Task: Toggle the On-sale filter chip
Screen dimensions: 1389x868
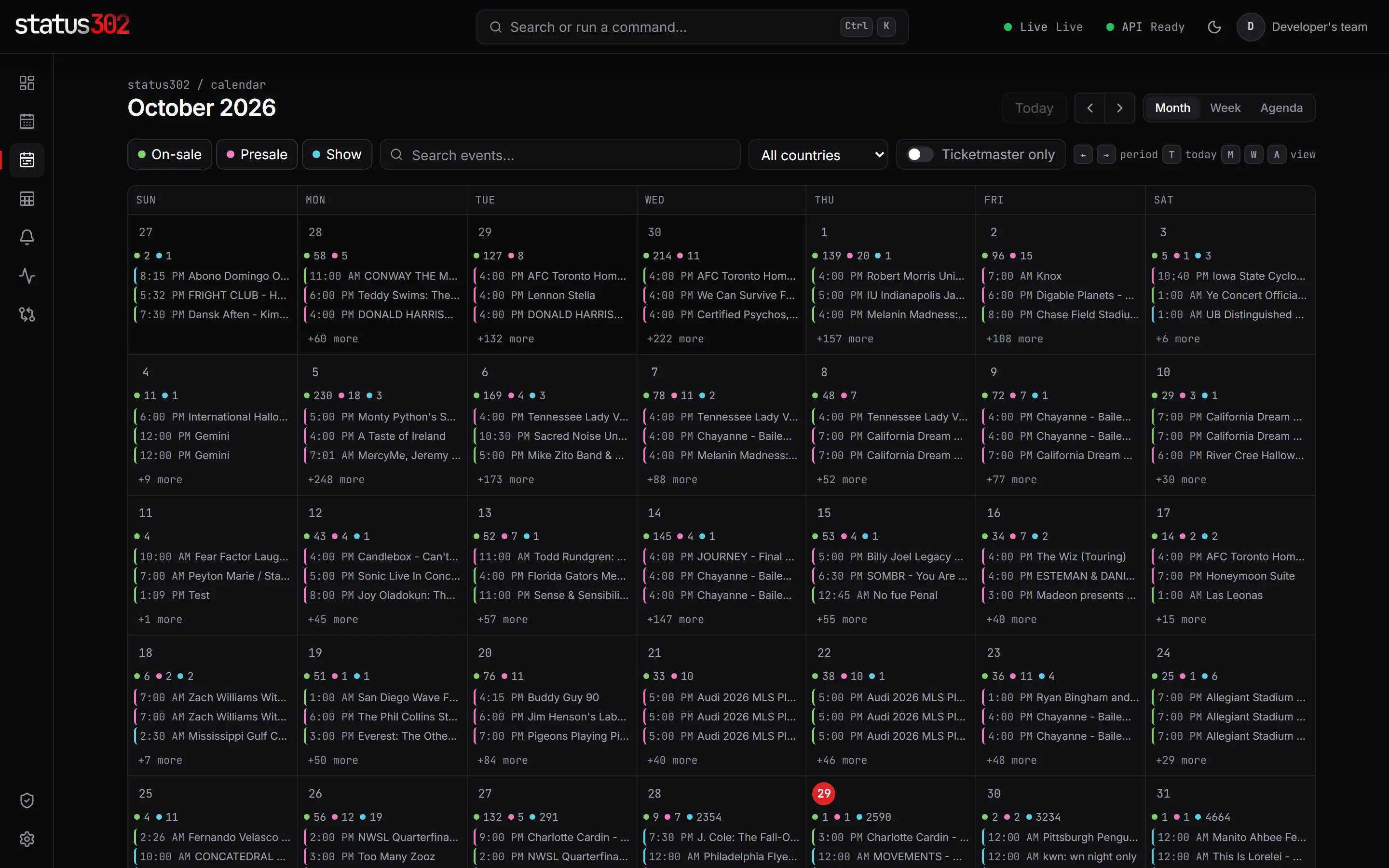Action: (169, 154)
